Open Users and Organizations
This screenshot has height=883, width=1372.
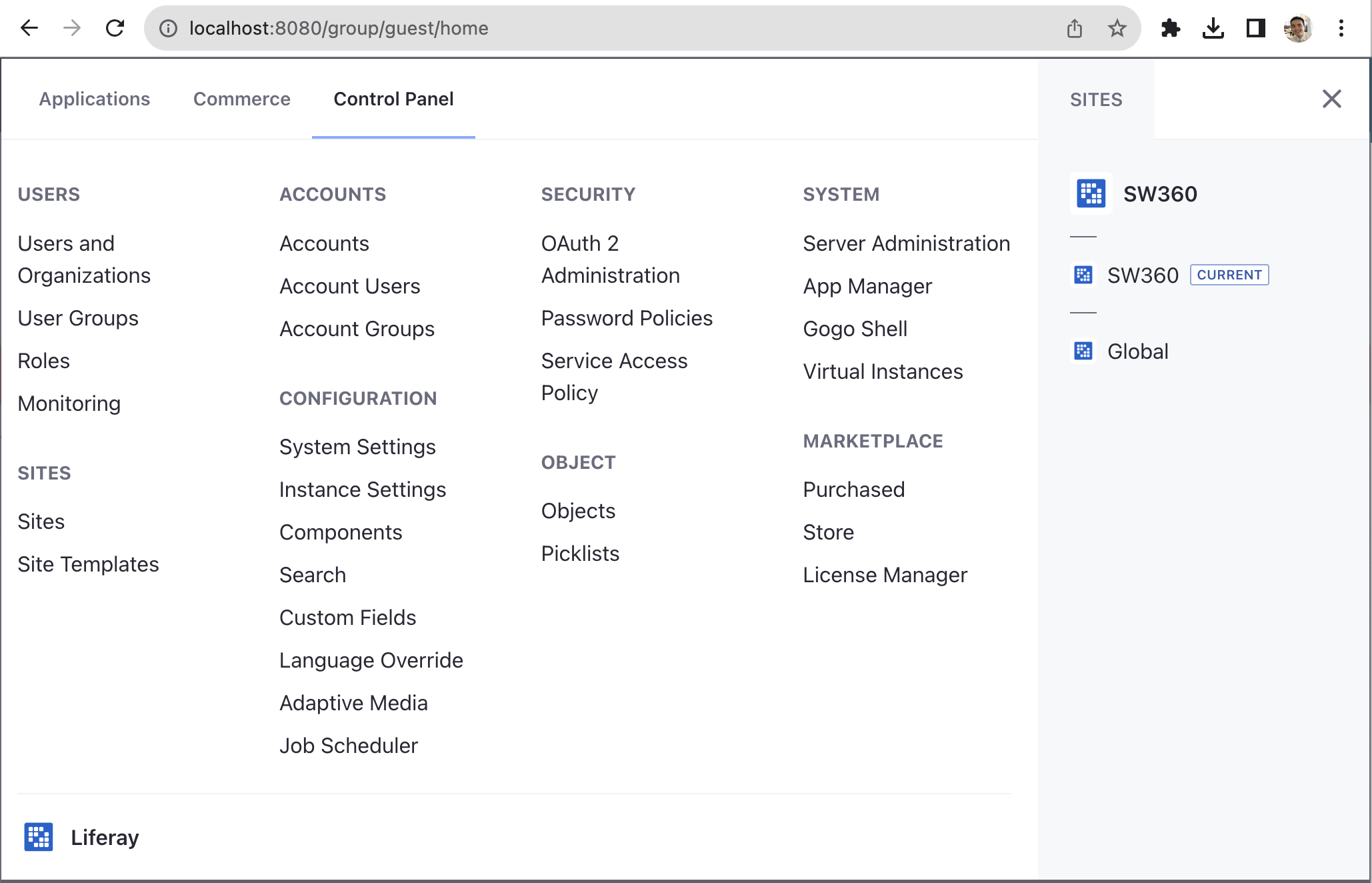tap(84, 259)
